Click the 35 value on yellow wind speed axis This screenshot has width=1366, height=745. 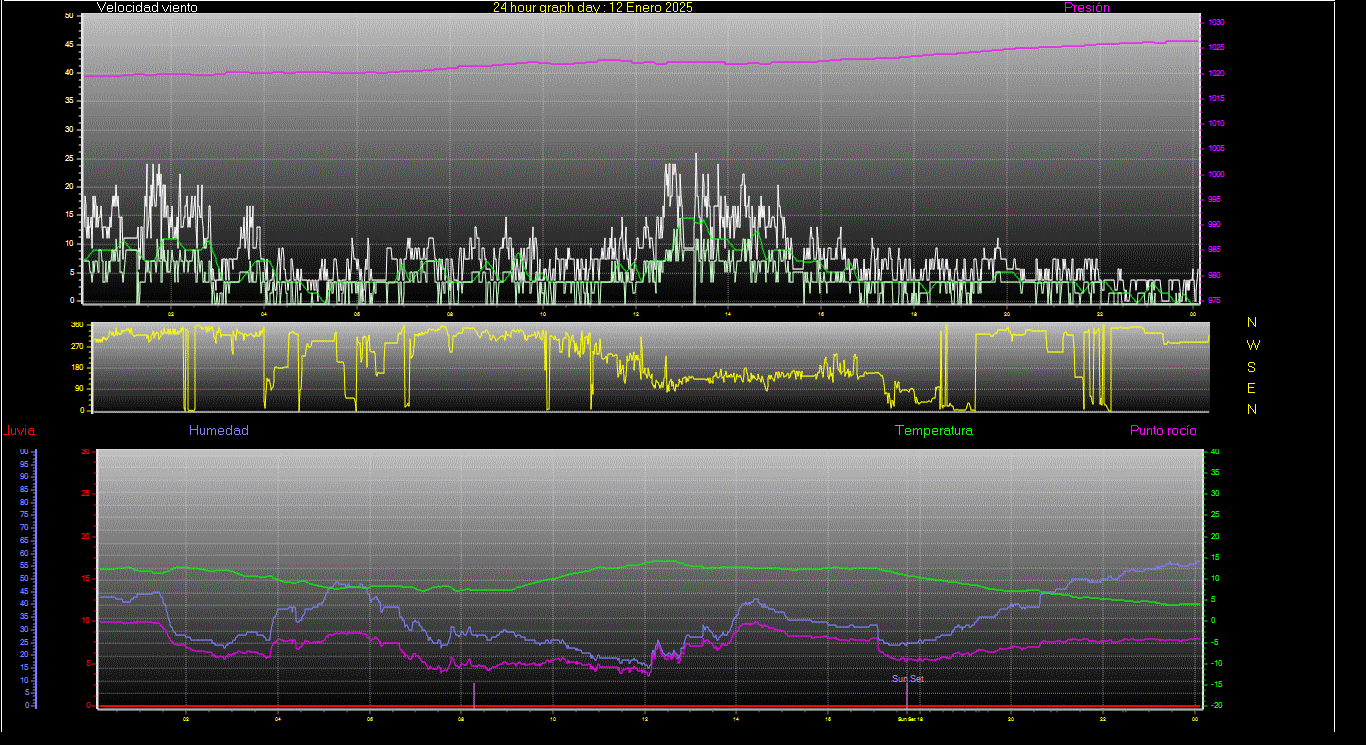[69, 101]
